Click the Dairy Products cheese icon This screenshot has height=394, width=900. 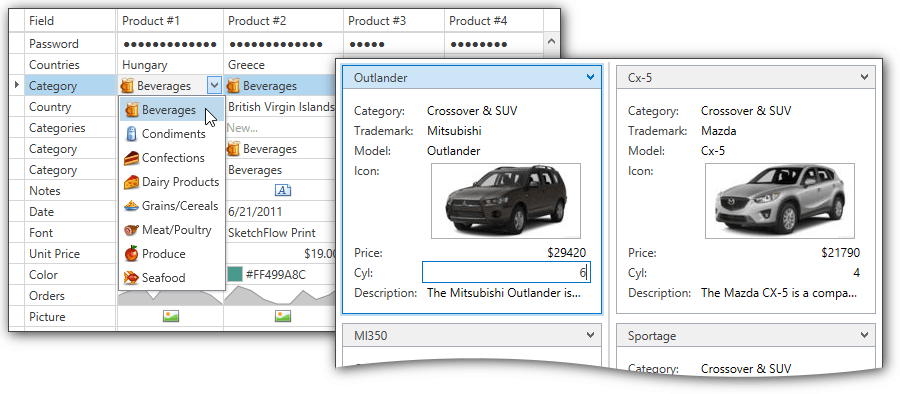click(x=132, y=182)
